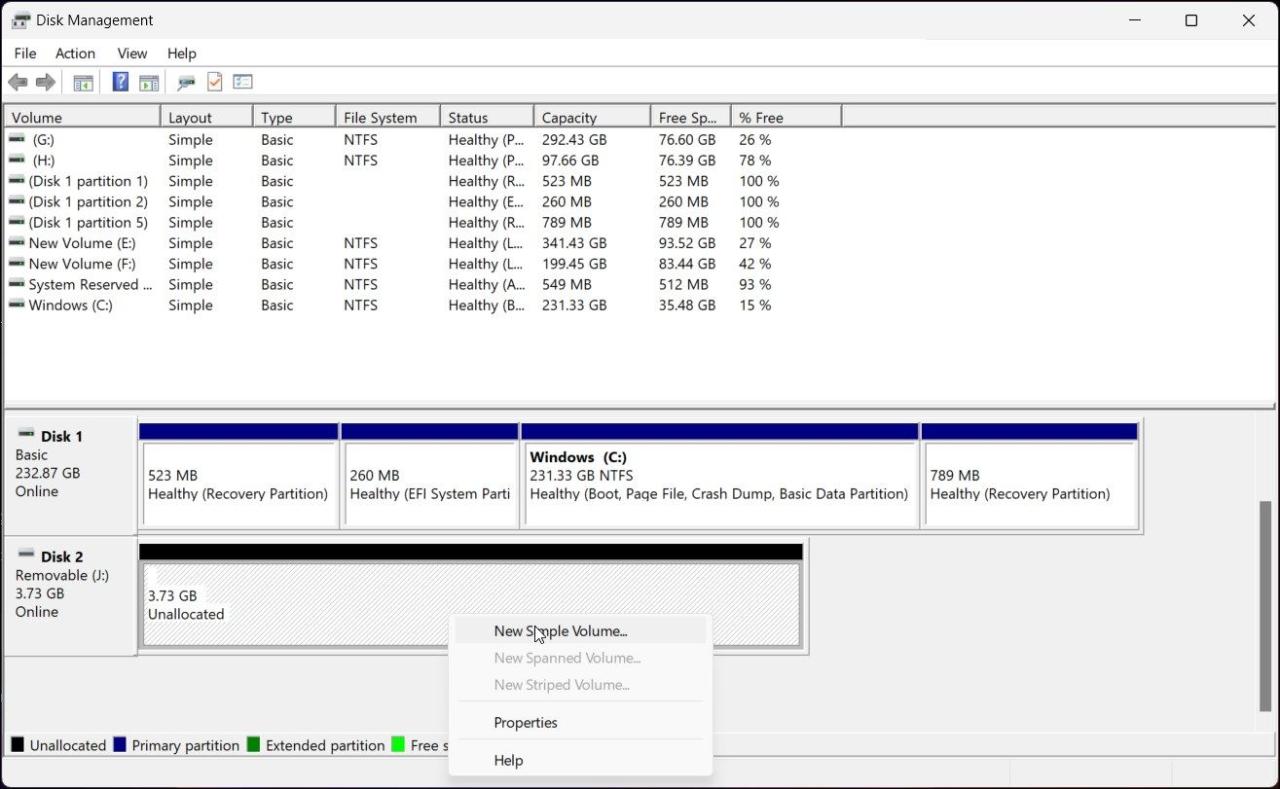1280x789 pixels.
Task: Select the (Disk 1 partition 2) row
Action: click(422, 201)
